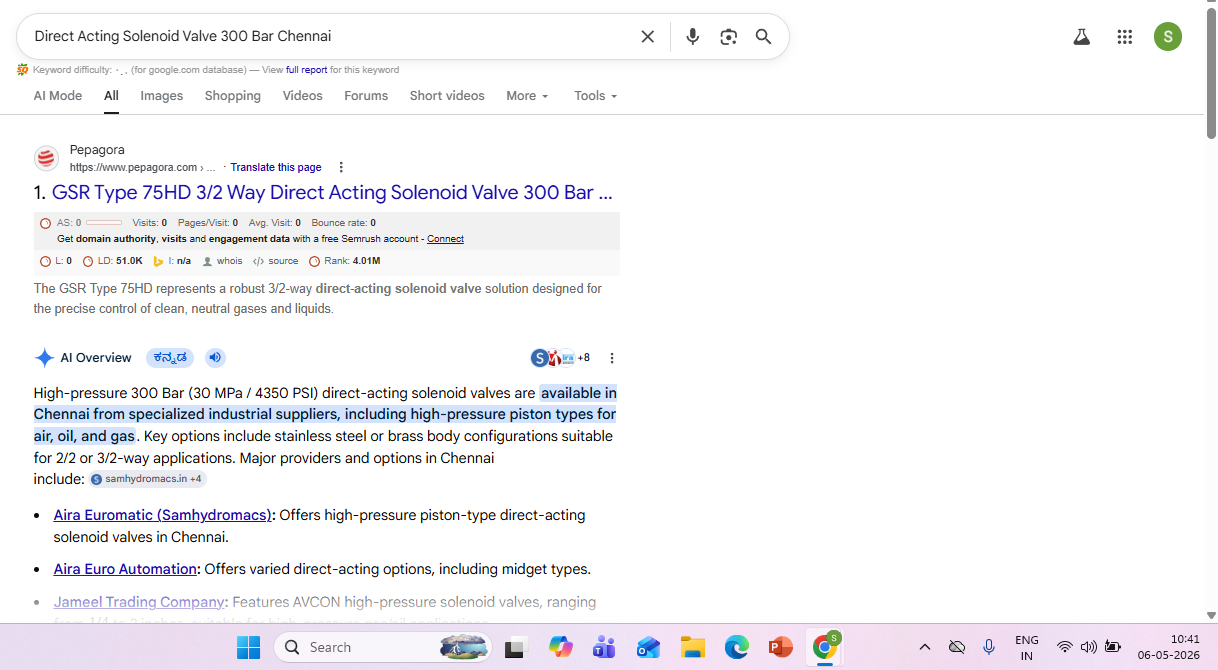1218x670 pixels.
Task: Open the ENG IN language indicator
Action: coord(1026,648)
